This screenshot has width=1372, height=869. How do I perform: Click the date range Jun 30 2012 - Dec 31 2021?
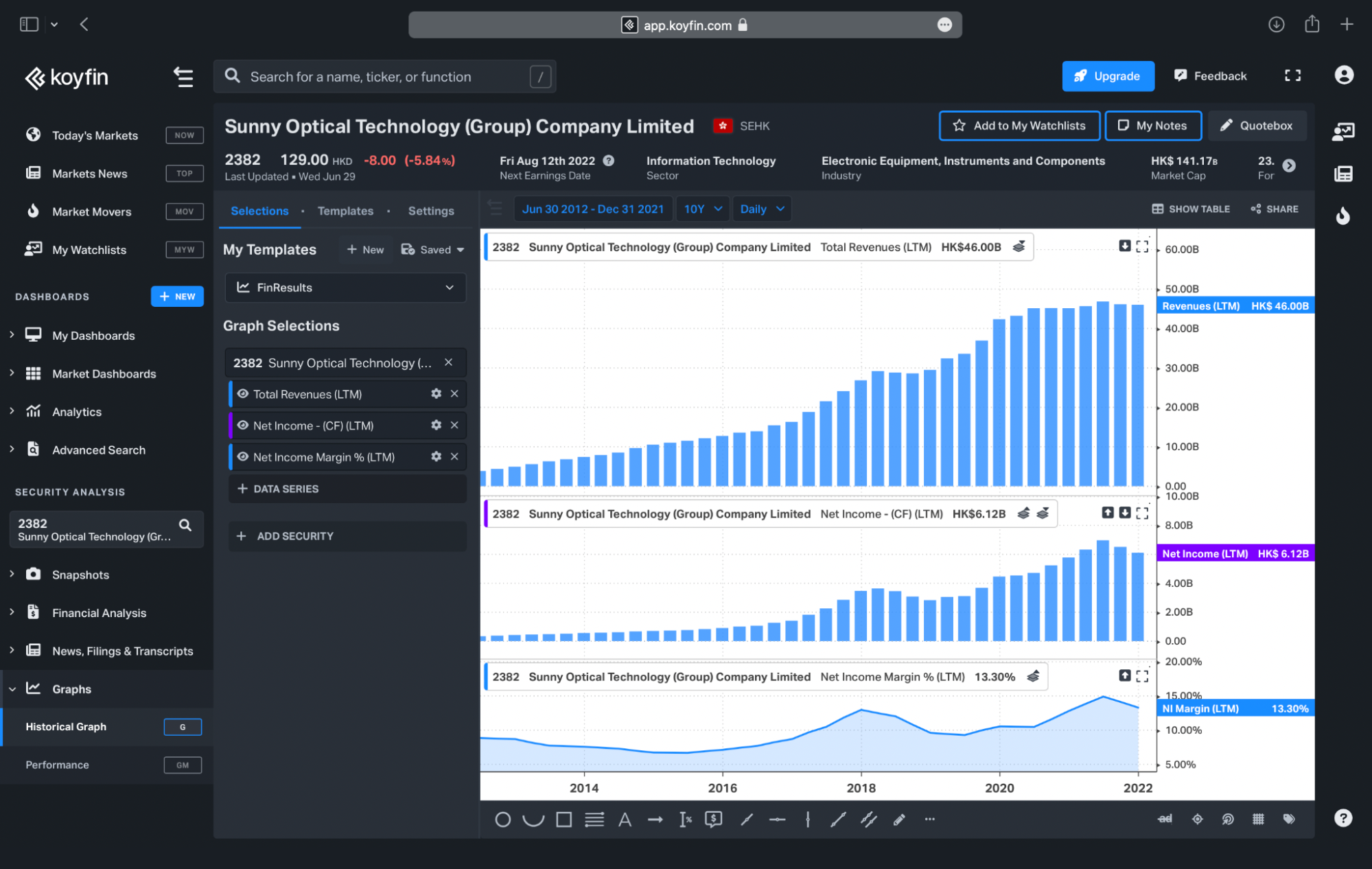click(x=593, y=209)
